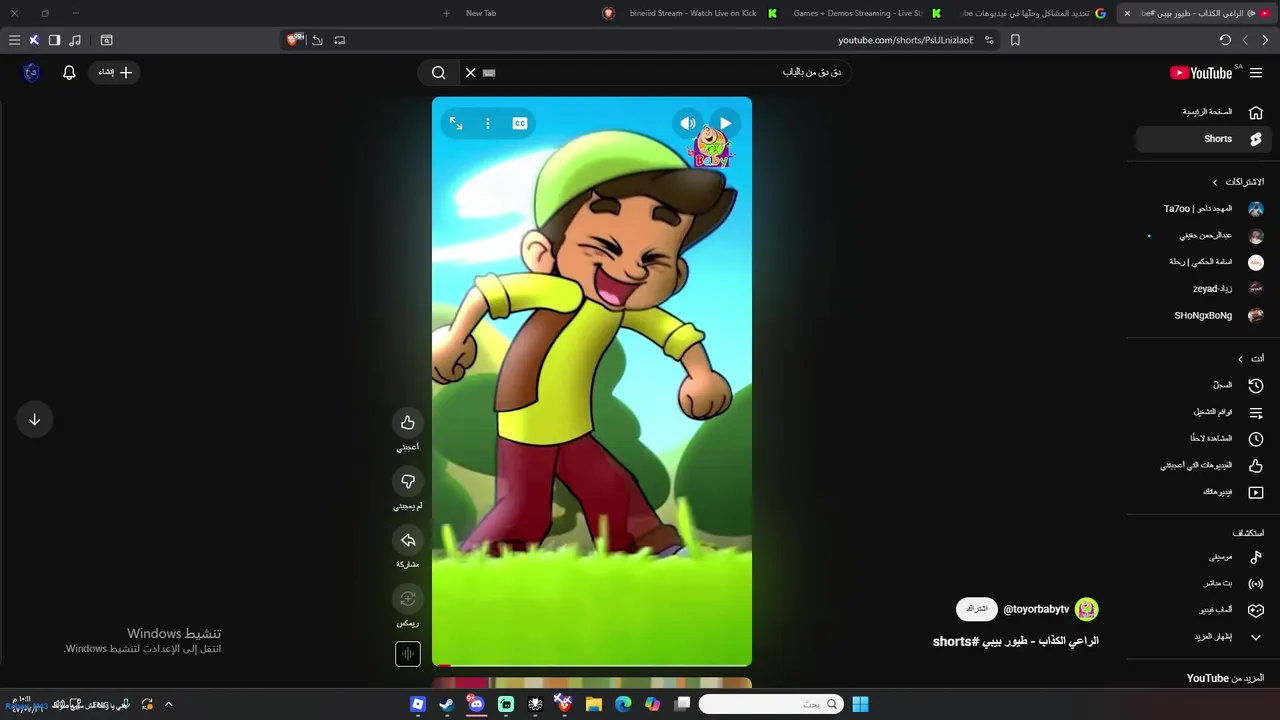Expand the Subscriptions (الاشتراكات) section
The image size is (1280, 720).
[1238, 182]
